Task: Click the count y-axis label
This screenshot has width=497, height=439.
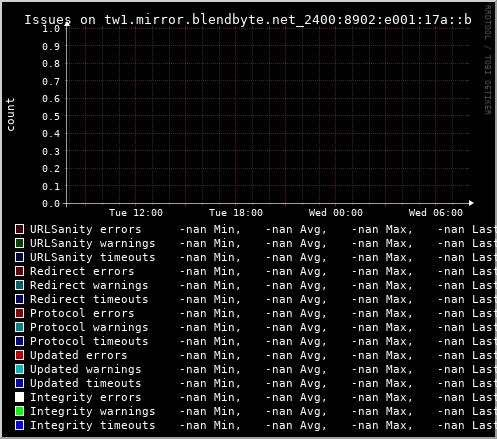Action: pos(11,114)
